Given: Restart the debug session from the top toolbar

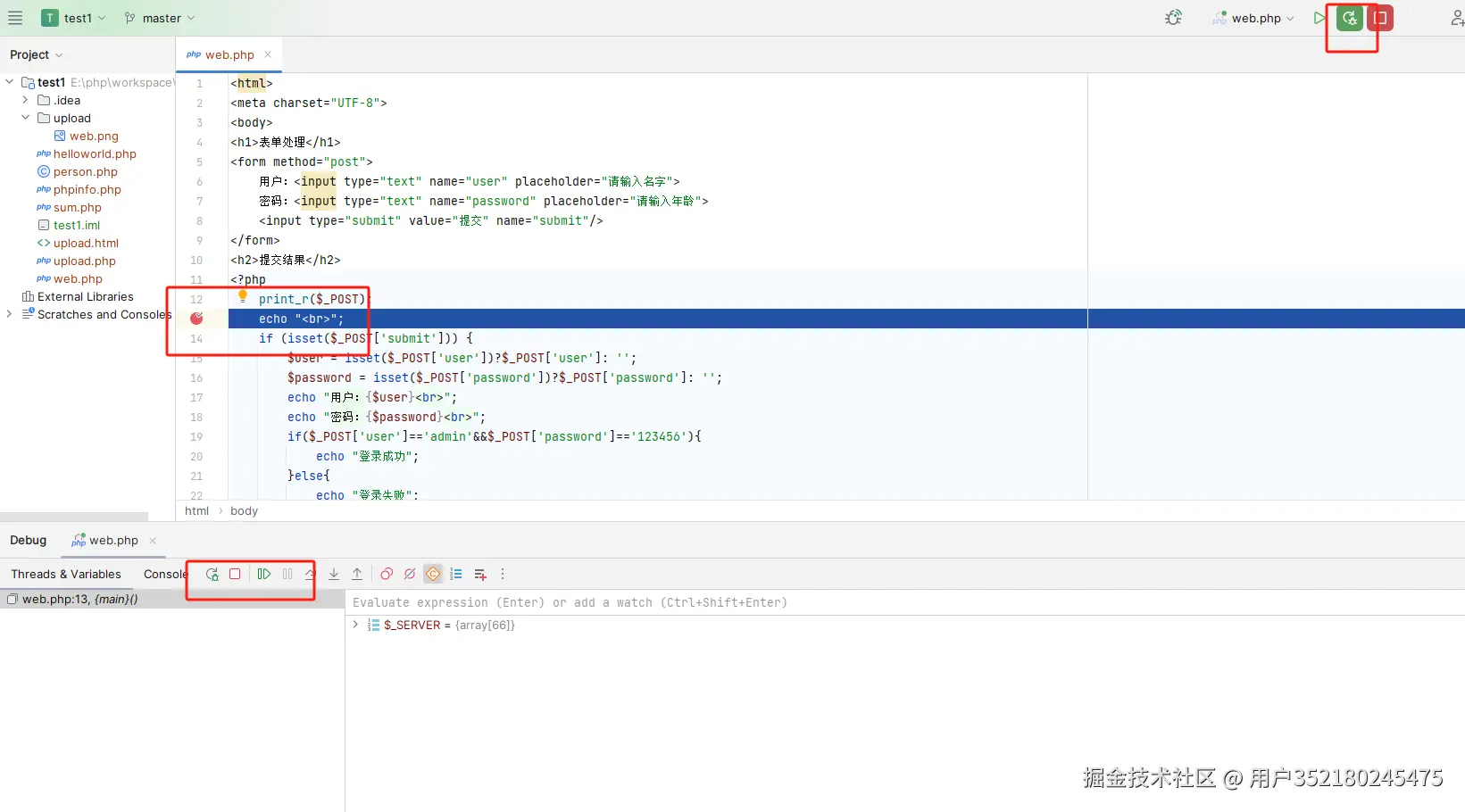Looking at the screenshot, I should pyautogui.click(x=1350, y=18).
